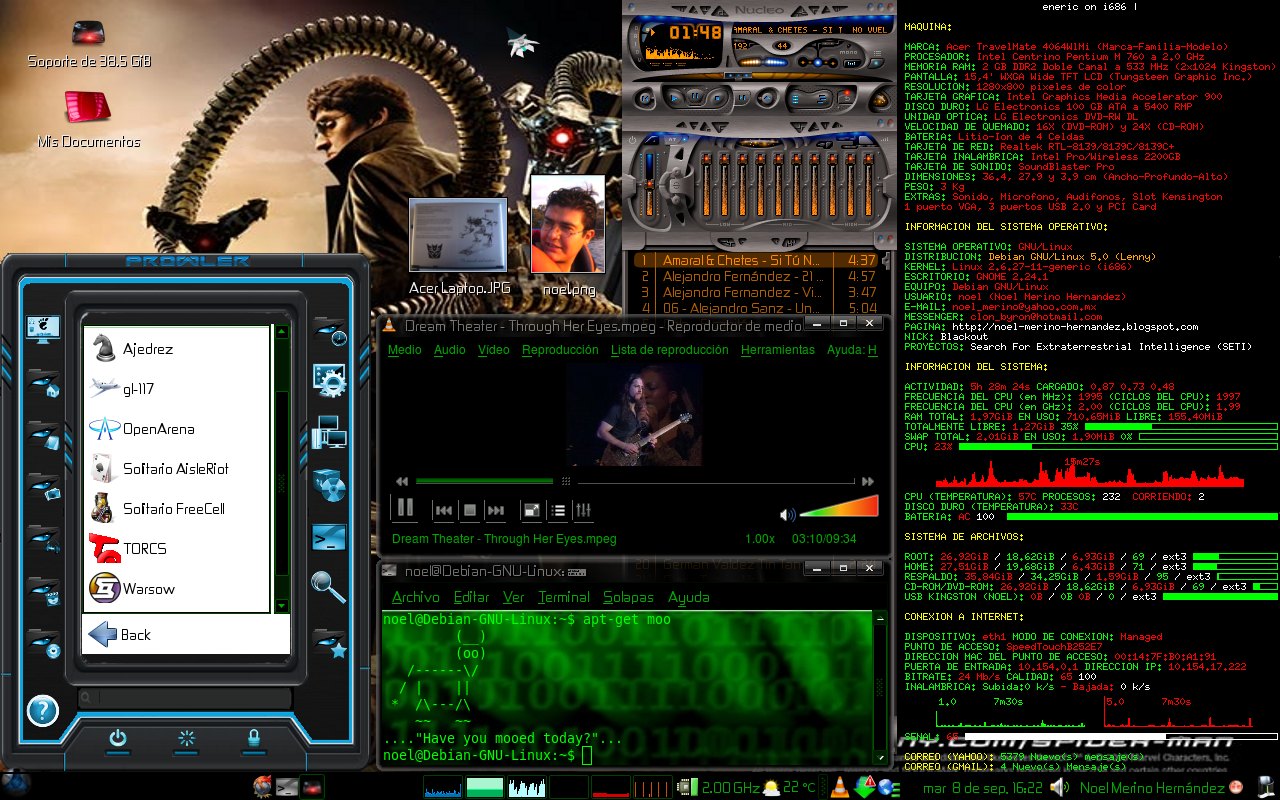Stop the track in Nucleo player
Image resolution: width=1280 pixels, height=800 pixels.
717,98
